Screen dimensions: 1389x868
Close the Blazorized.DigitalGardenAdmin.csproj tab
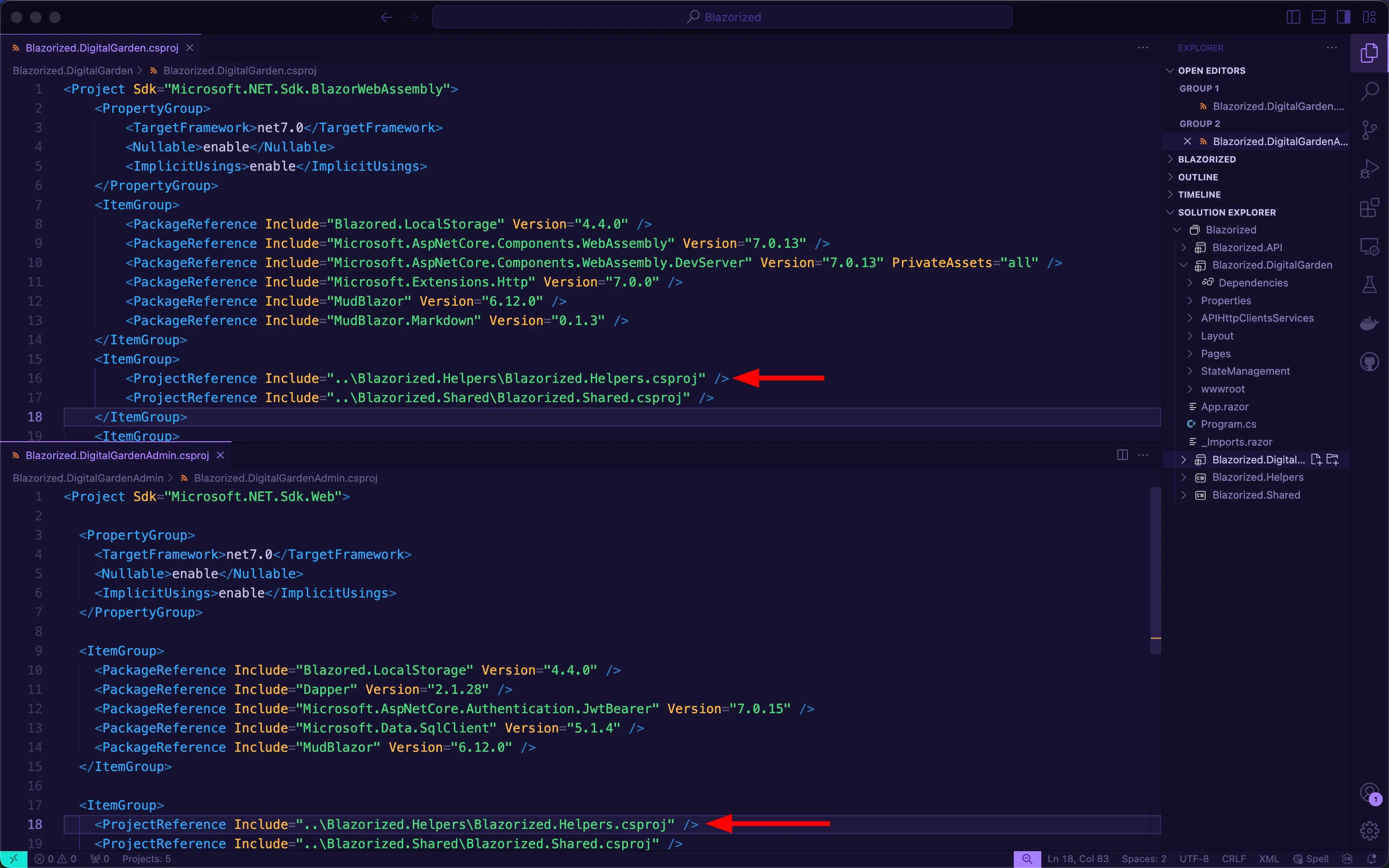[220, 455]
